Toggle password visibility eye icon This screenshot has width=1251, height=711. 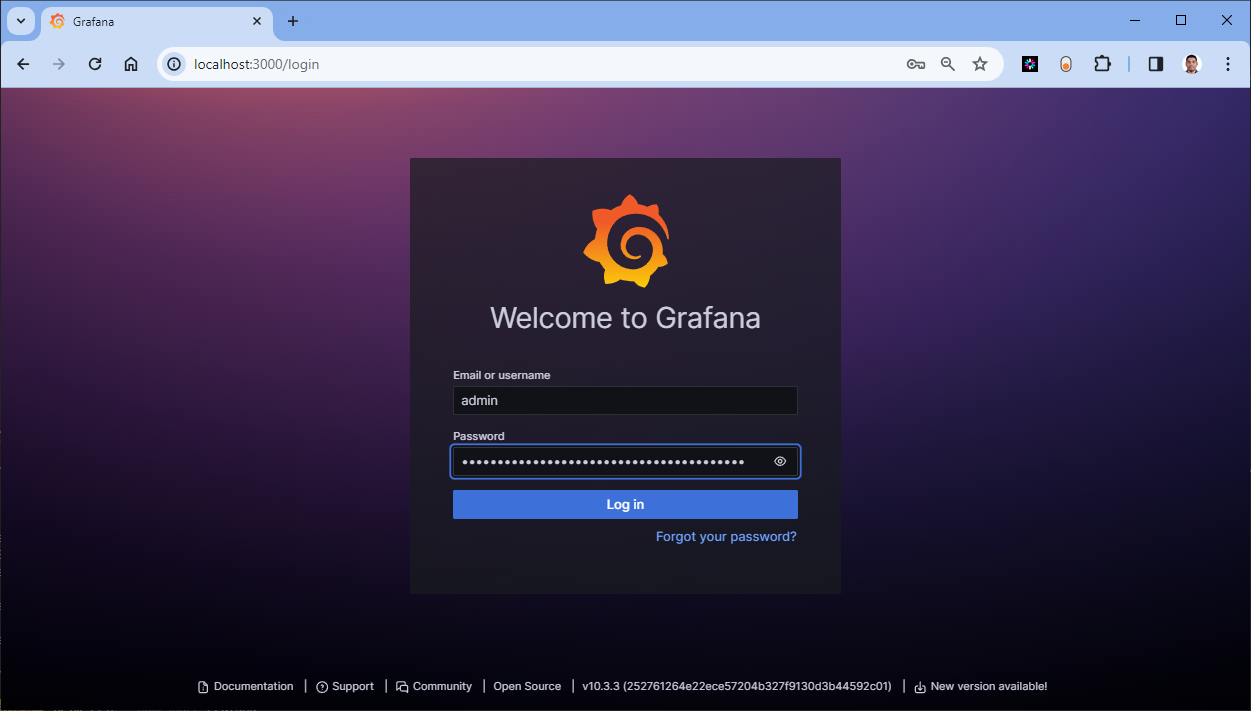780,462
